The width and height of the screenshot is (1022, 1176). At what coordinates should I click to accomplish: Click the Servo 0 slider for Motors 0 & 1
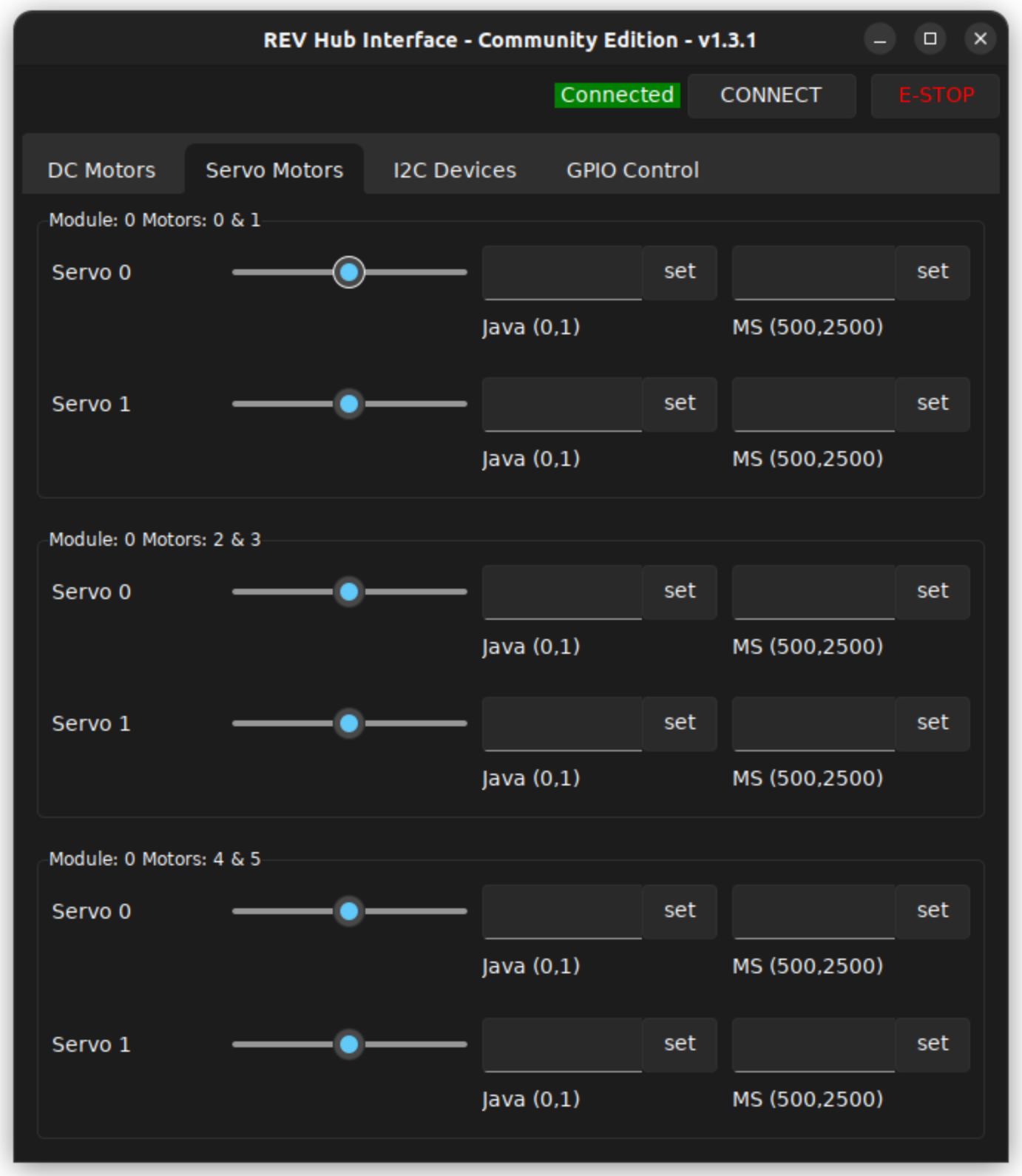349,272
